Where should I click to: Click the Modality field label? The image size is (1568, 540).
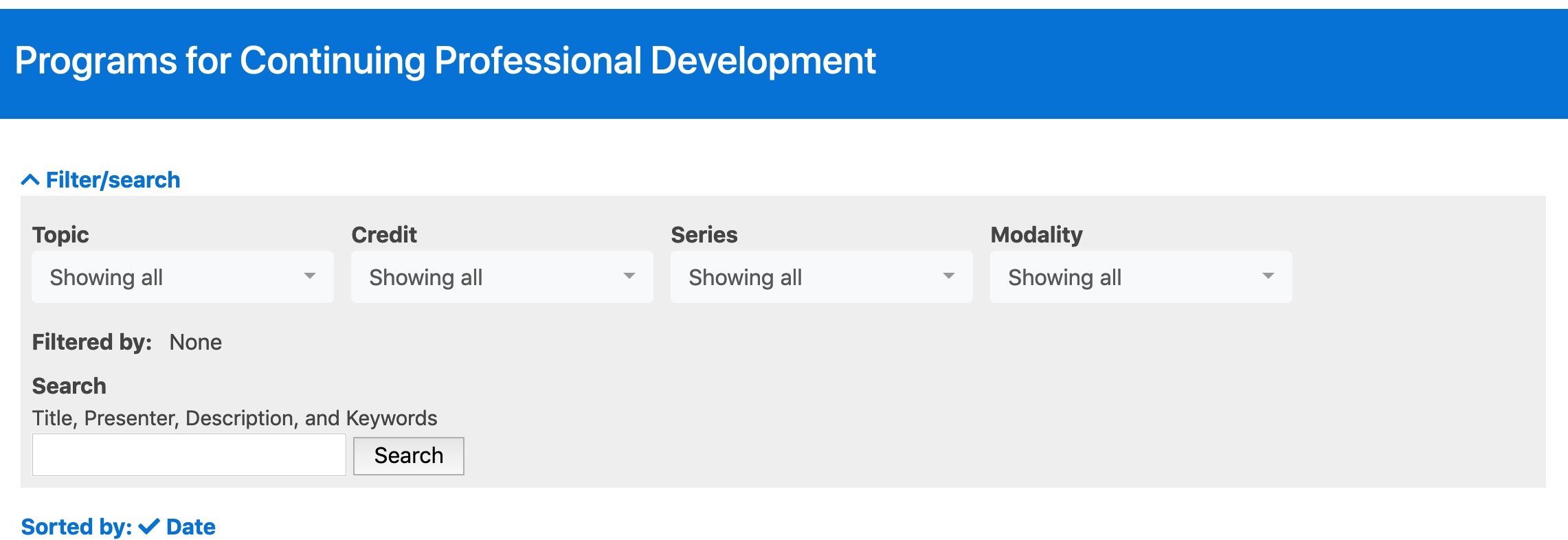(1036, 235)
